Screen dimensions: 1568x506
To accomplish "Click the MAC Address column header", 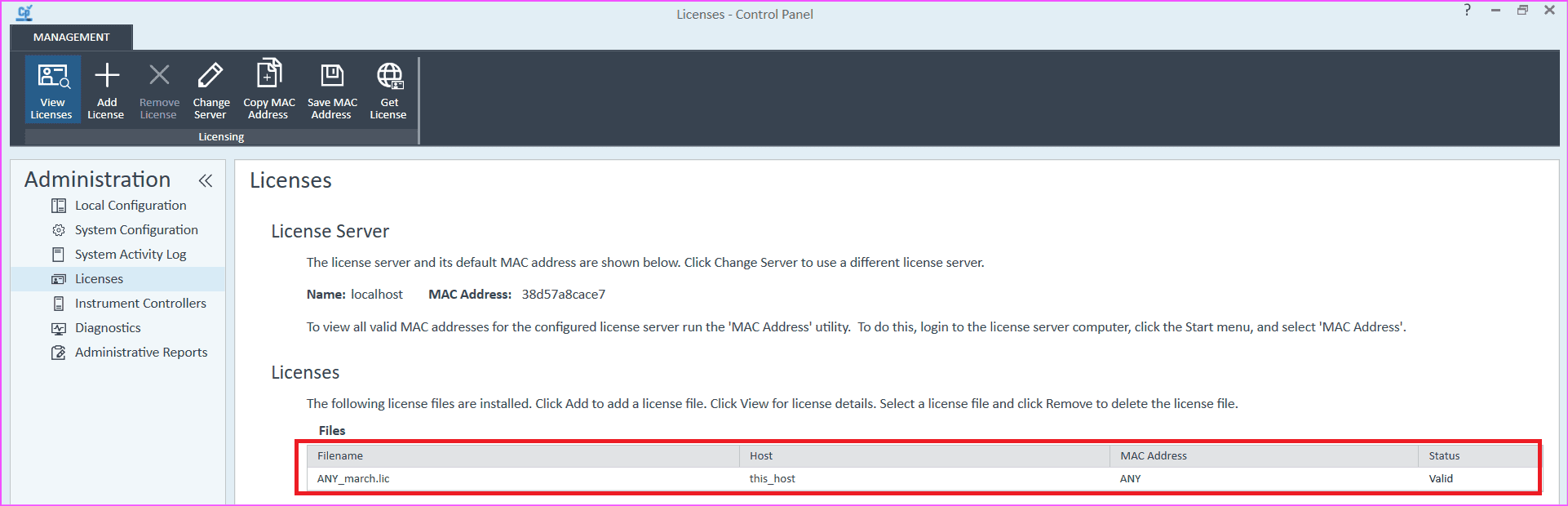I will tap(1265, 455).
